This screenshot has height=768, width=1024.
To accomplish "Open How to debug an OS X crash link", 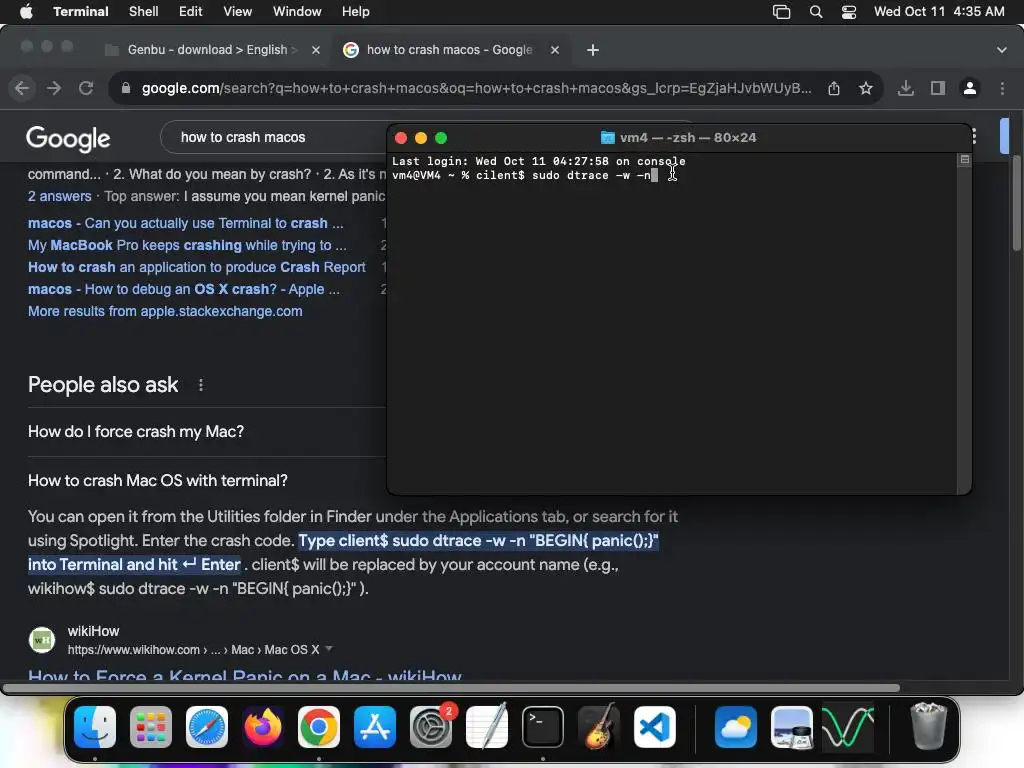I will [x=184, y=289].
